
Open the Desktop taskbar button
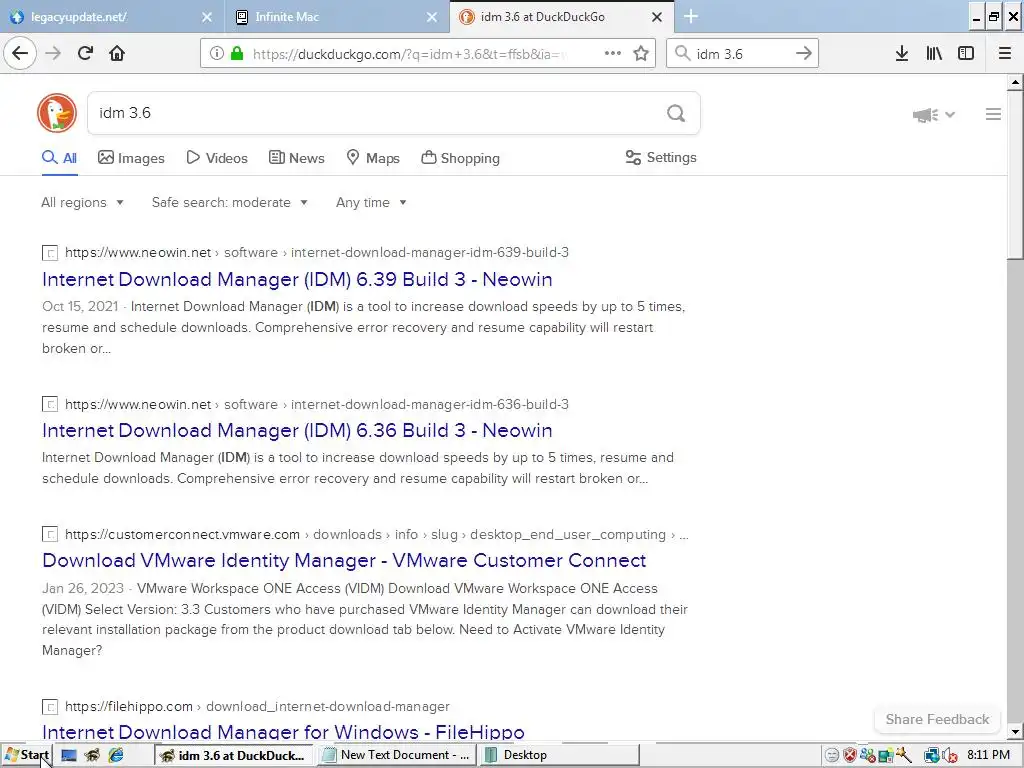[x=560, y=756]
